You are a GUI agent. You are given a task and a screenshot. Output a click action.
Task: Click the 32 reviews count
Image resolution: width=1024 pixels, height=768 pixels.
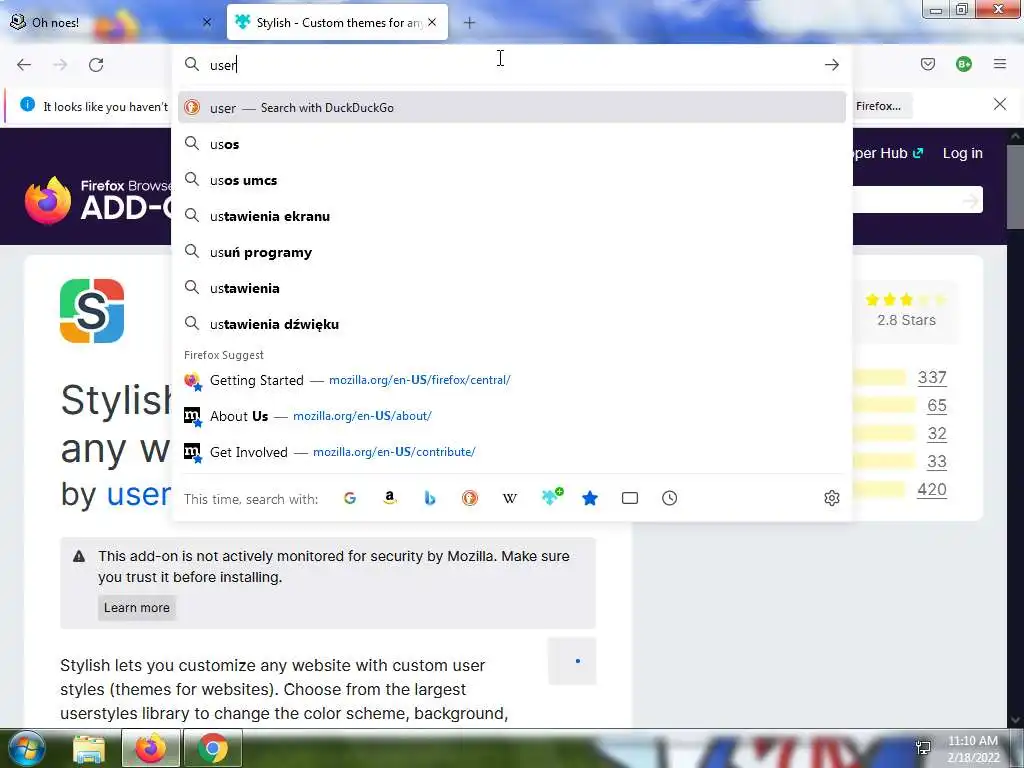pyautogui.click(x=936, y=434)
